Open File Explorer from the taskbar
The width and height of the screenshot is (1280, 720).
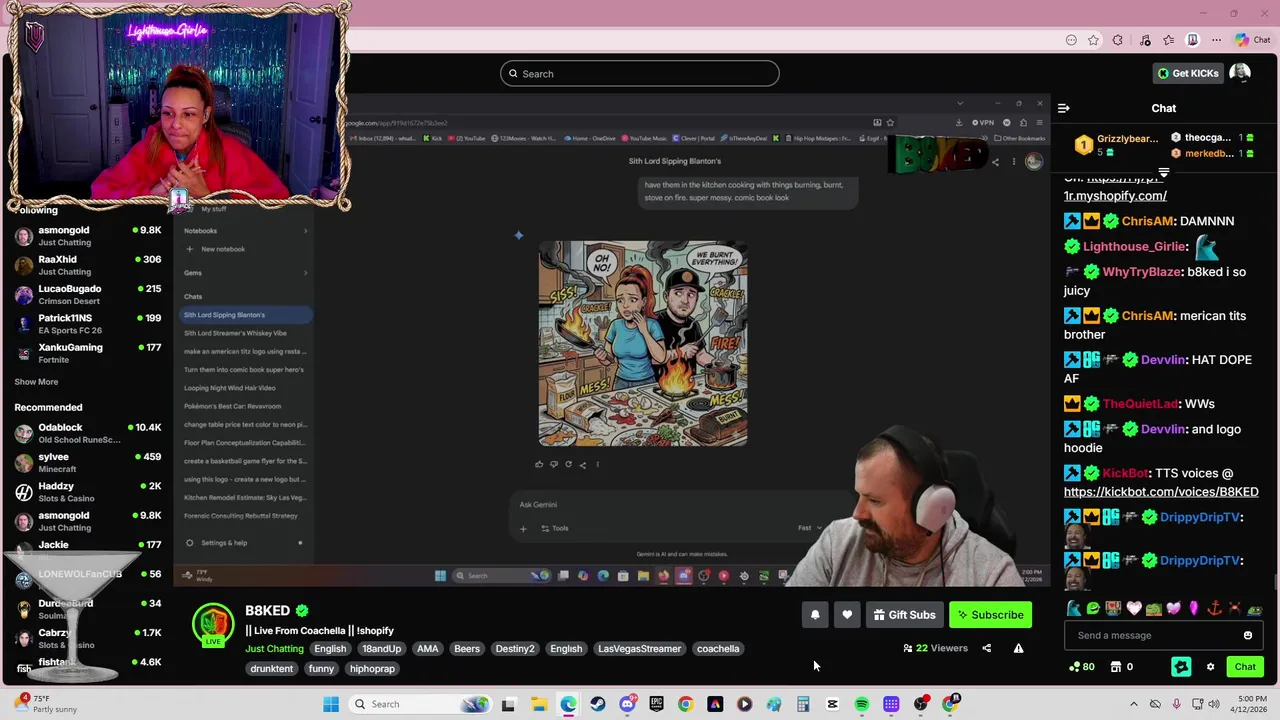click(x=539, y=704)
